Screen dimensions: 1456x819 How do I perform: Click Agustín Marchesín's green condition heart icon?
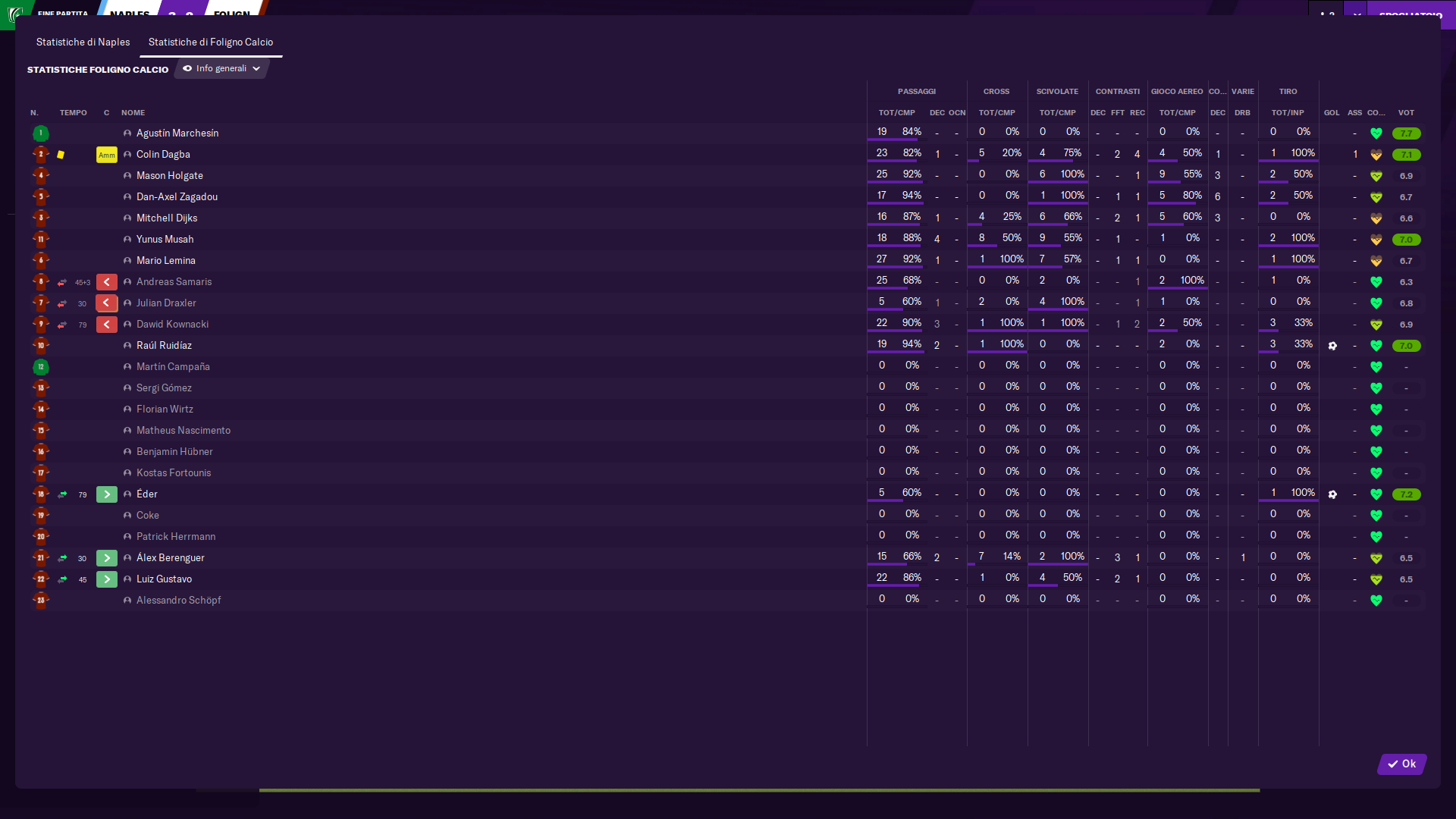[1376, 133]
